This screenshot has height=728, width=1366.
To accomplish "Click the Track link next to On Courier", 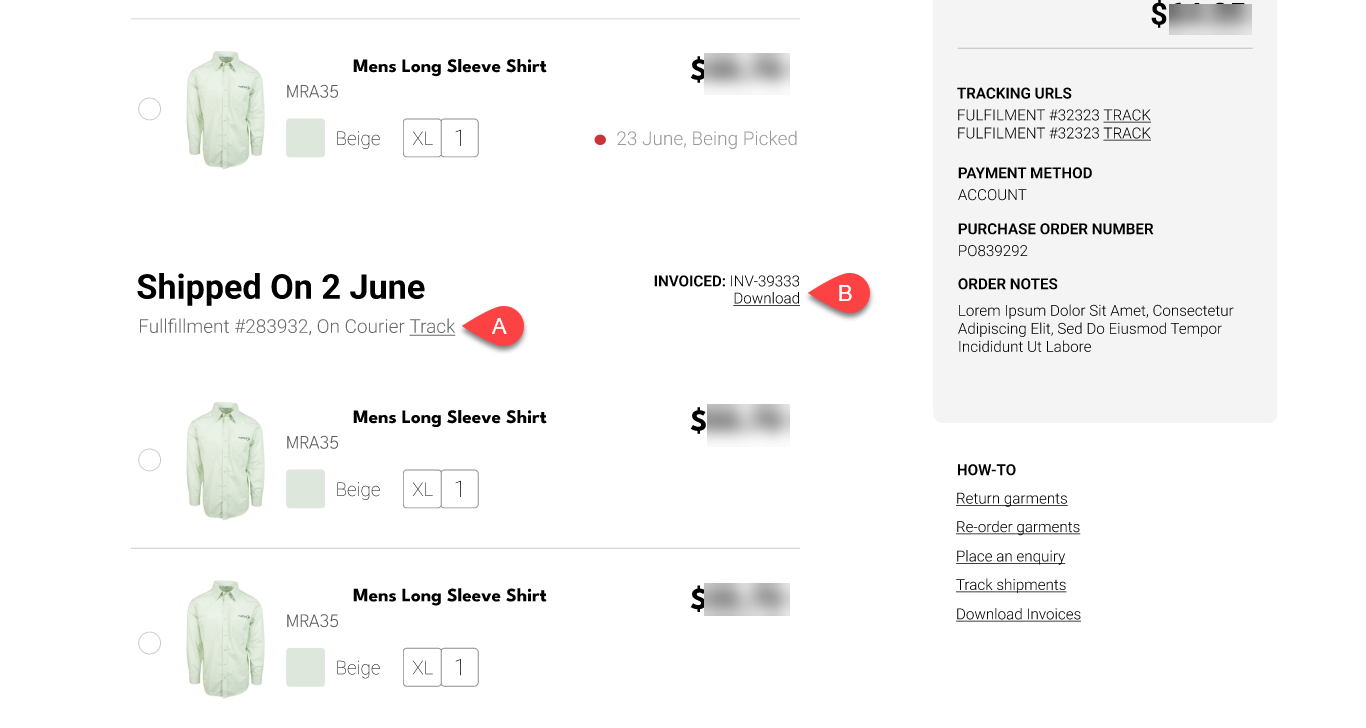I will pos(432,327).
